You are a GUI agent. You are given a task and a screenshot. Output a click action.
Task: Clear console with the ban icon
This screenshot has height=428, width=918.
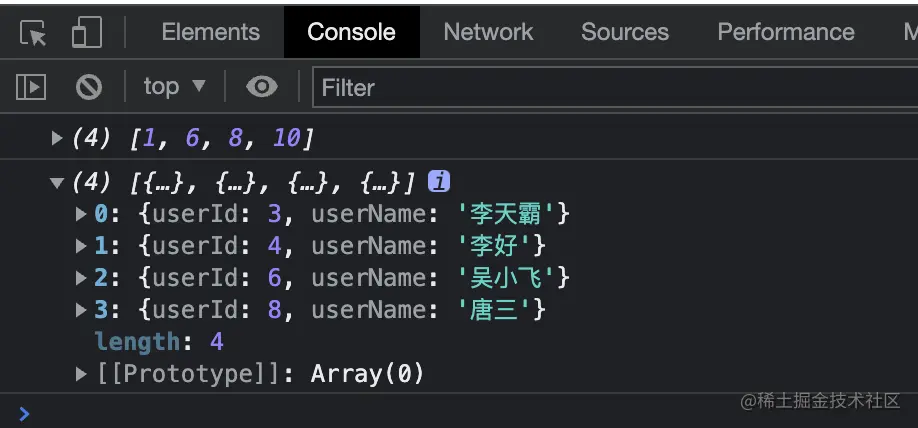coord(88,87)
